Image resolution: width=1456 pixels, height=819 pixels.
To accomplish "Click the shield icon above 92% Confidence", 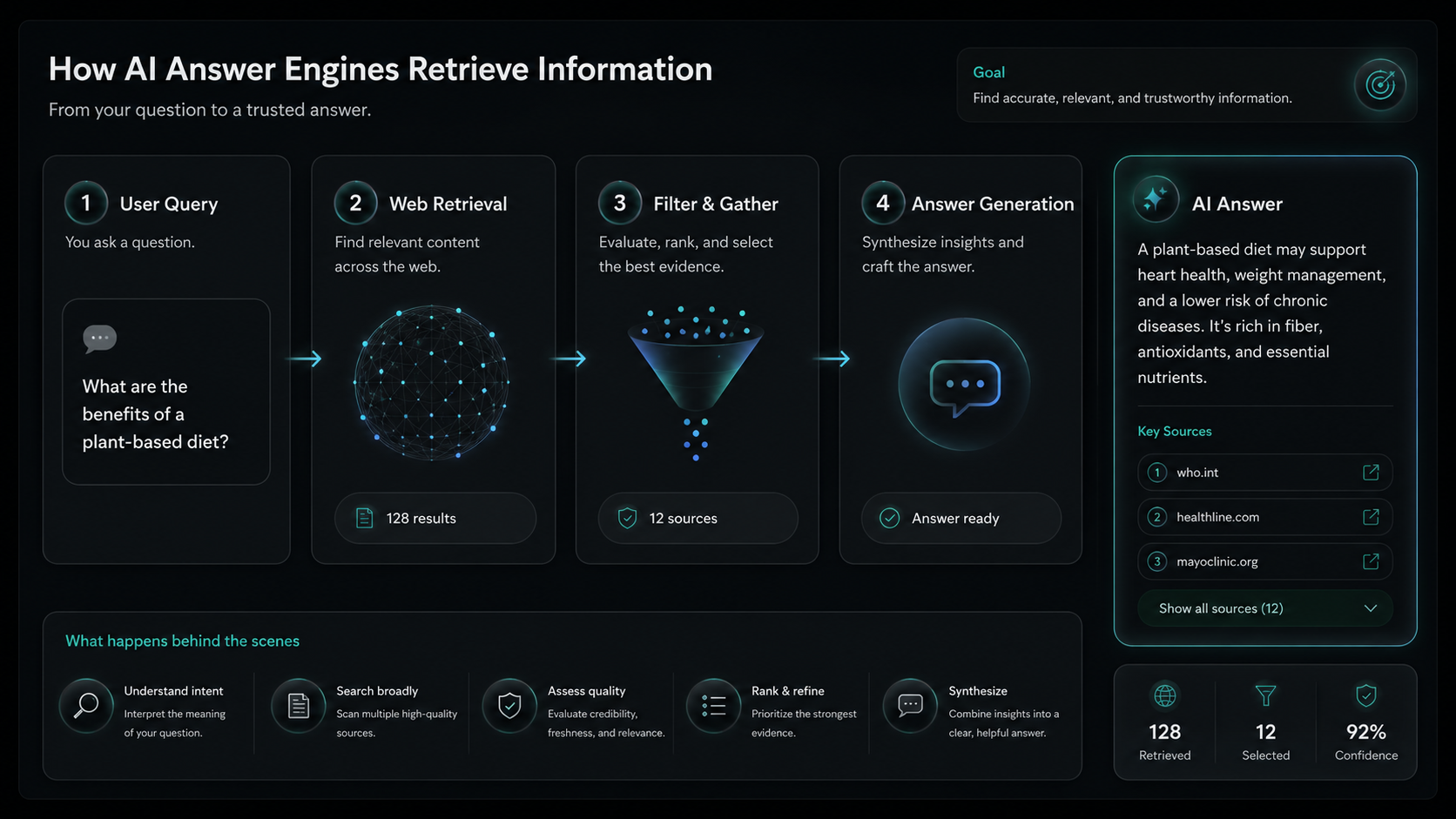I will point(1366,695).
